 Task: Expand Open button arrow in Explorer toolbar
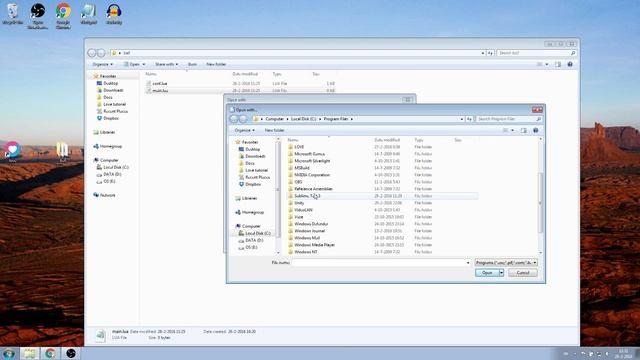tap(144, 64)
